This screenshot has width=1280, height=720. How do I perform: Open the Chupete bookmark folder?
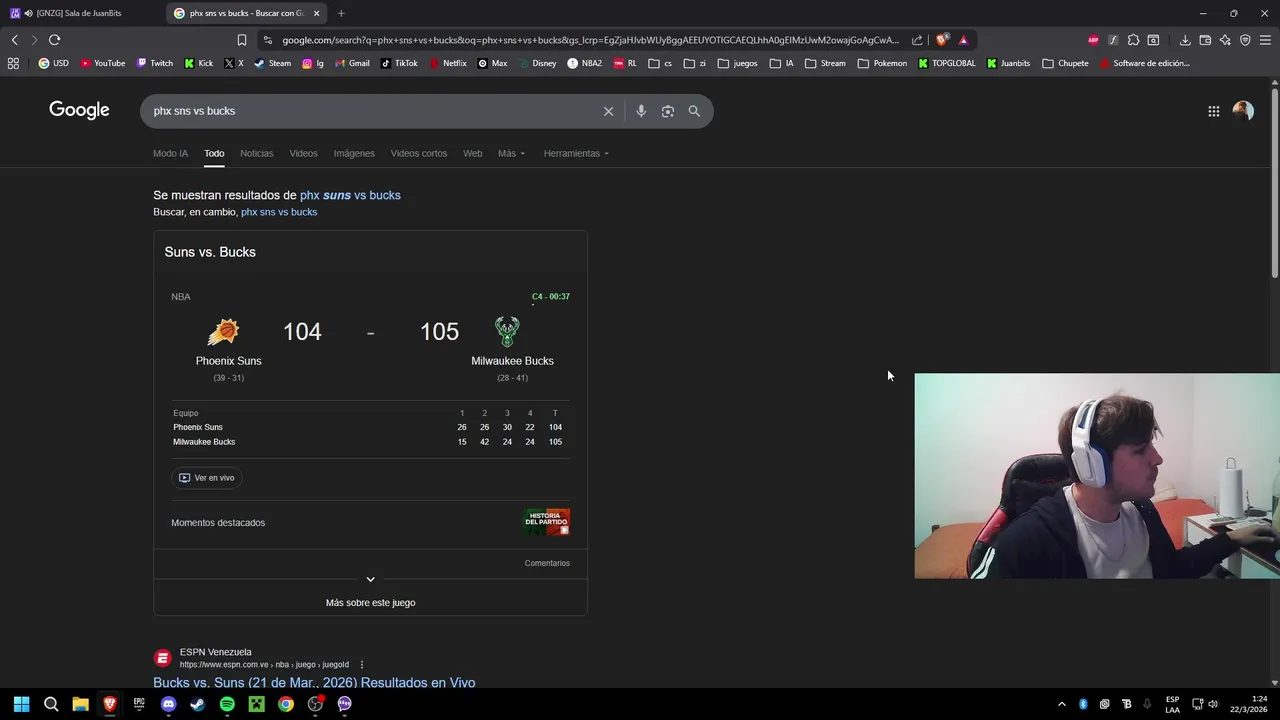1065,63
